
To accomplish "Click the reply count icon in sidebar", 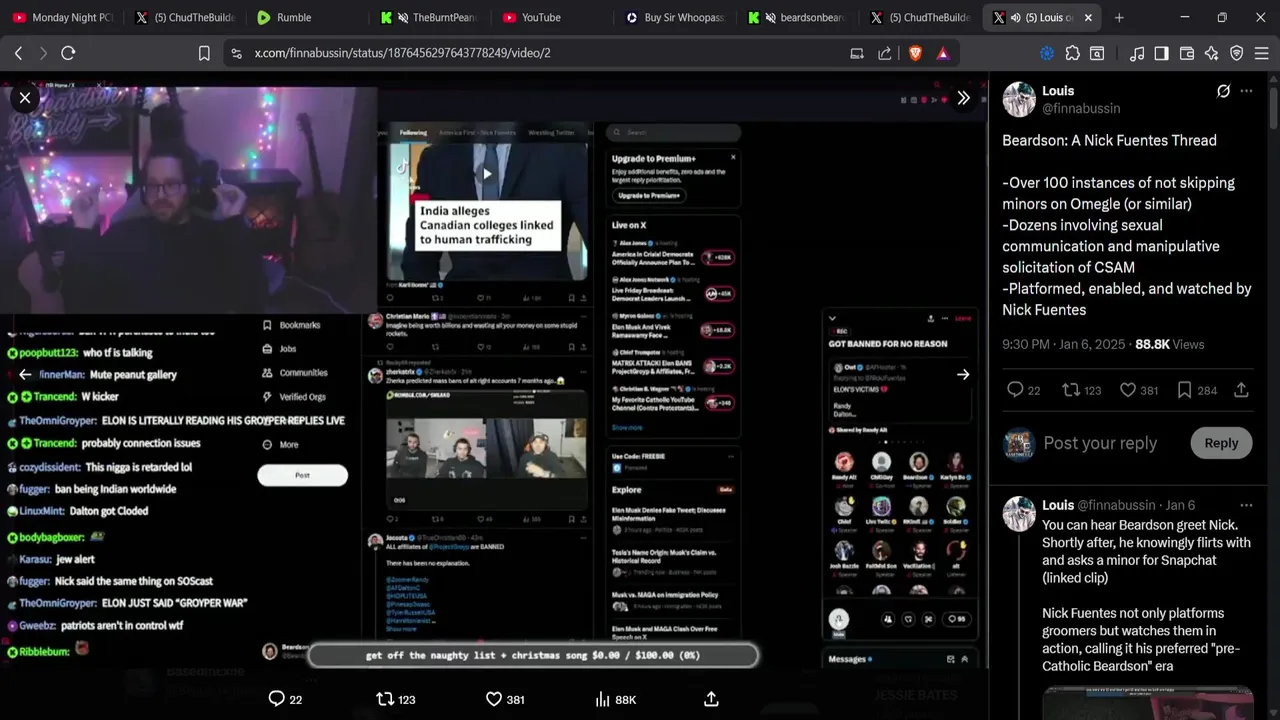I will (1015, 390).
